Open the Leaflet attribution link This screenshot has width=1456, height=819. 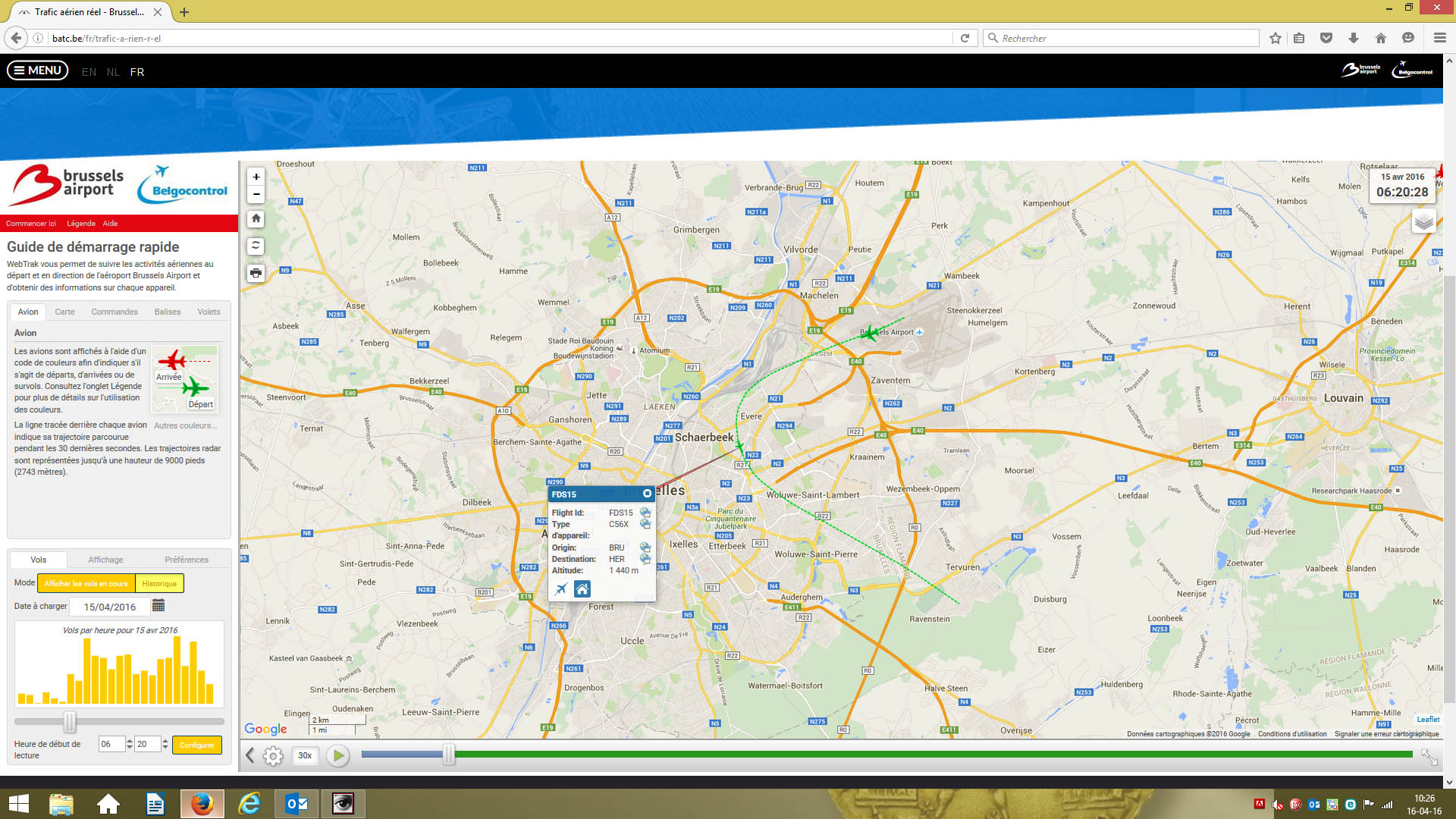pos(1428,719)
